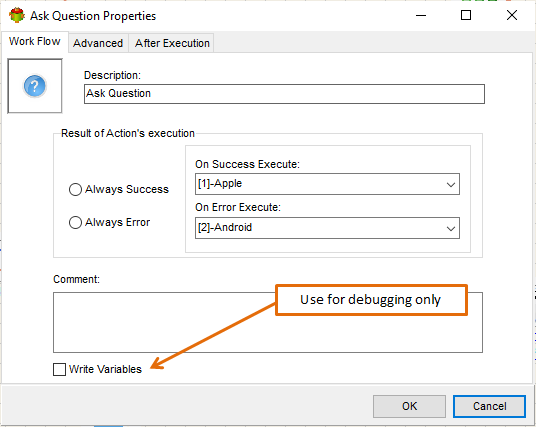Click the app logo icon in title bar
The width and height of the screenshot is (536, 427).
coord(17,15)
